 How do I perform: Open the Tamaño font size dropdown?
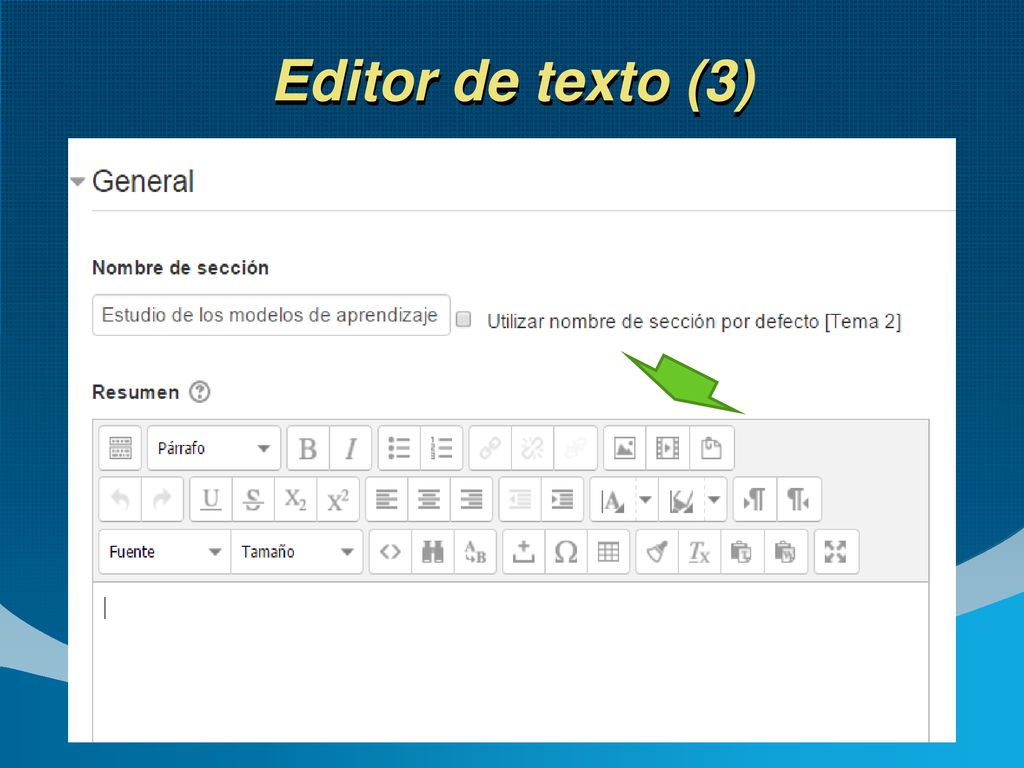tap(297, 552)
